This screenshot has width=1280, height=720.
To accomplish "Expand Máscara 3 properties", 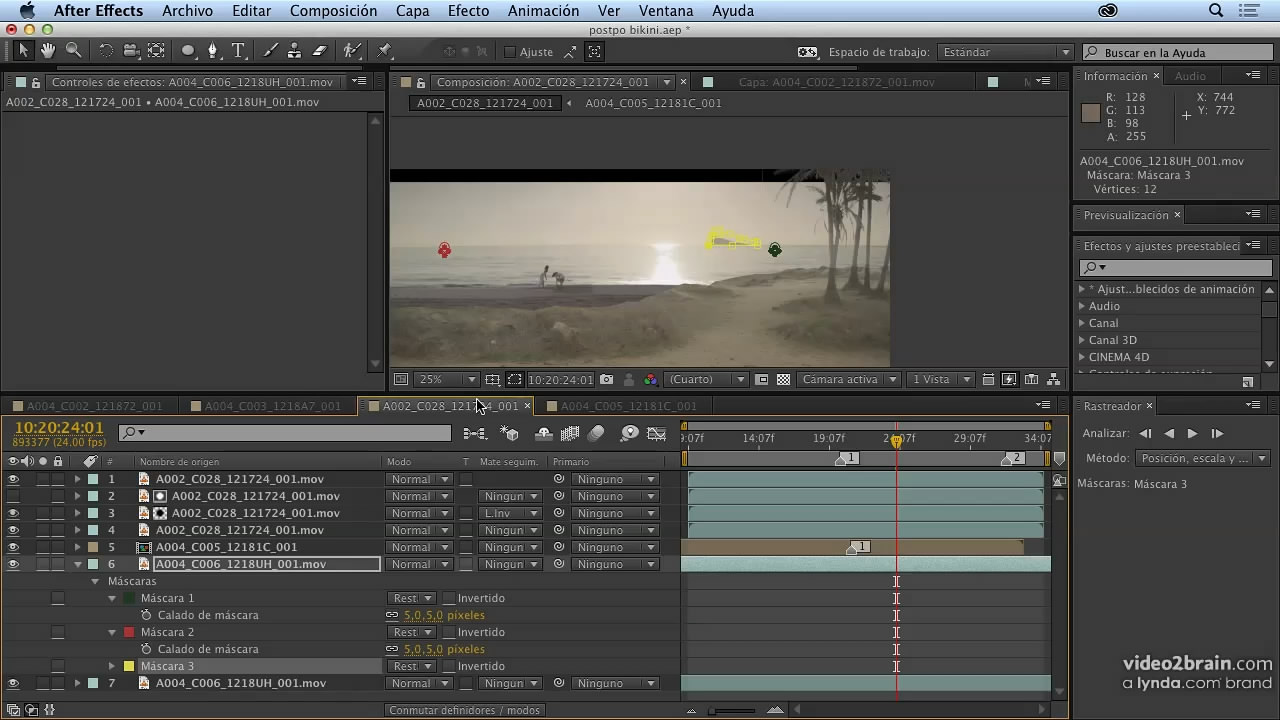I will coord(112,666).
